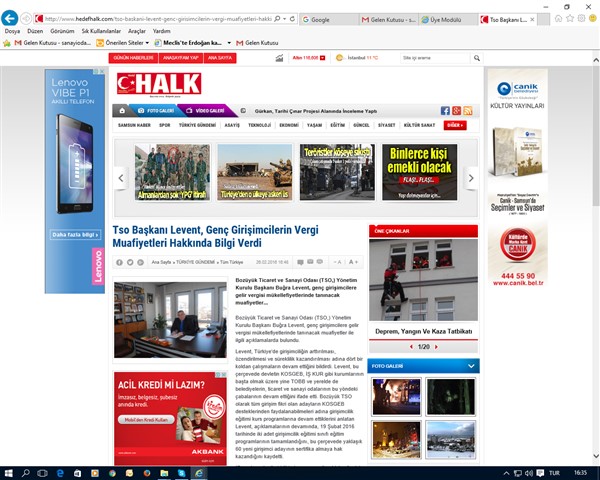
Task: Show next headline carousel slide arrow
Action: pos(471,178)
